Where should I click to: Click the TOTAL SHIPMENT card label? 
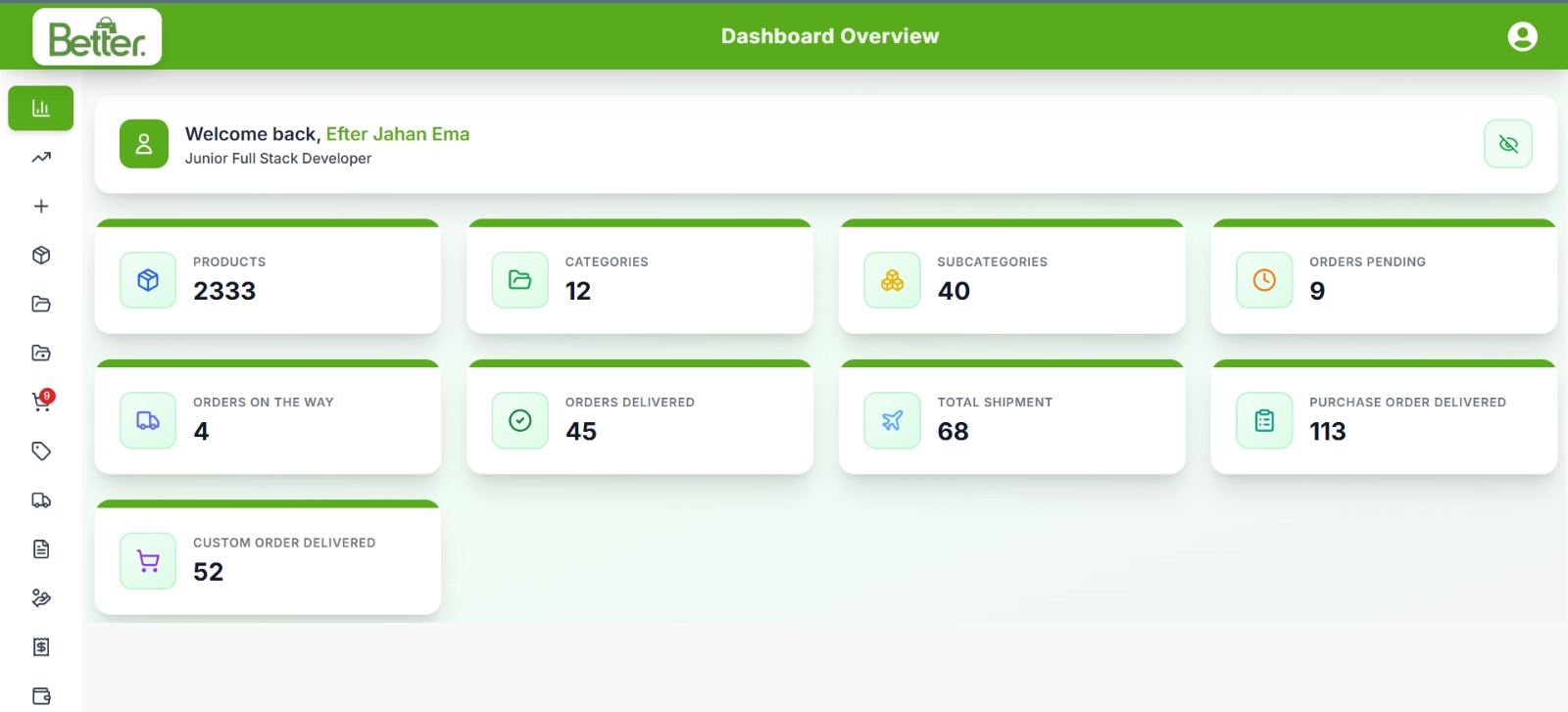(995, 402)
